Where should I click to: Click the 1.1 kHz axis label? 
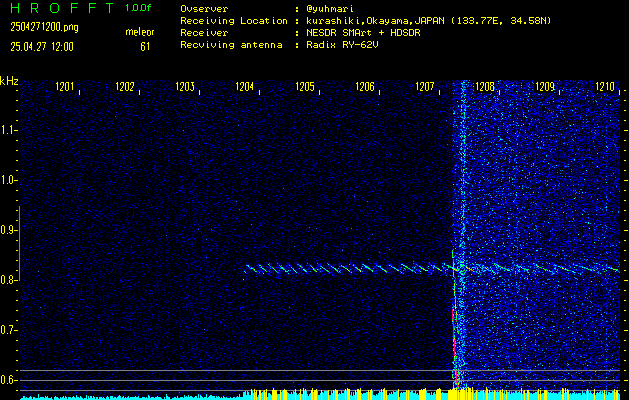coord(8,130)
